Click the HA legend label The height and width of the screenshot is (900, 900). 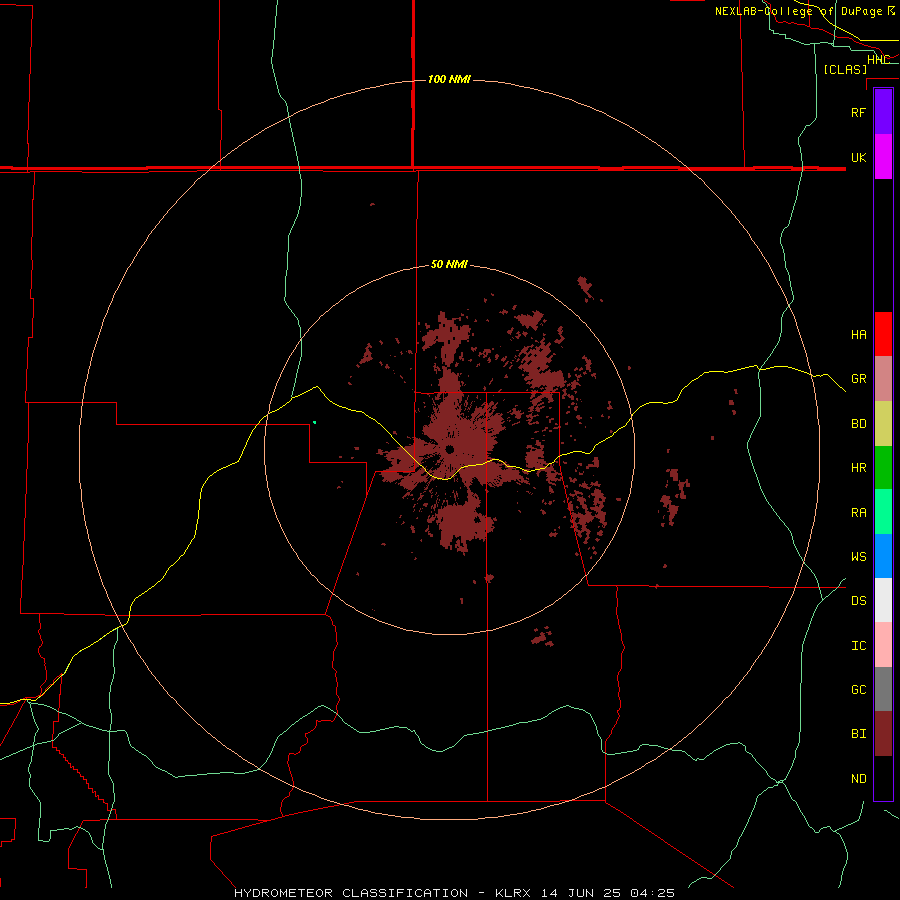[x=858, y=335]
